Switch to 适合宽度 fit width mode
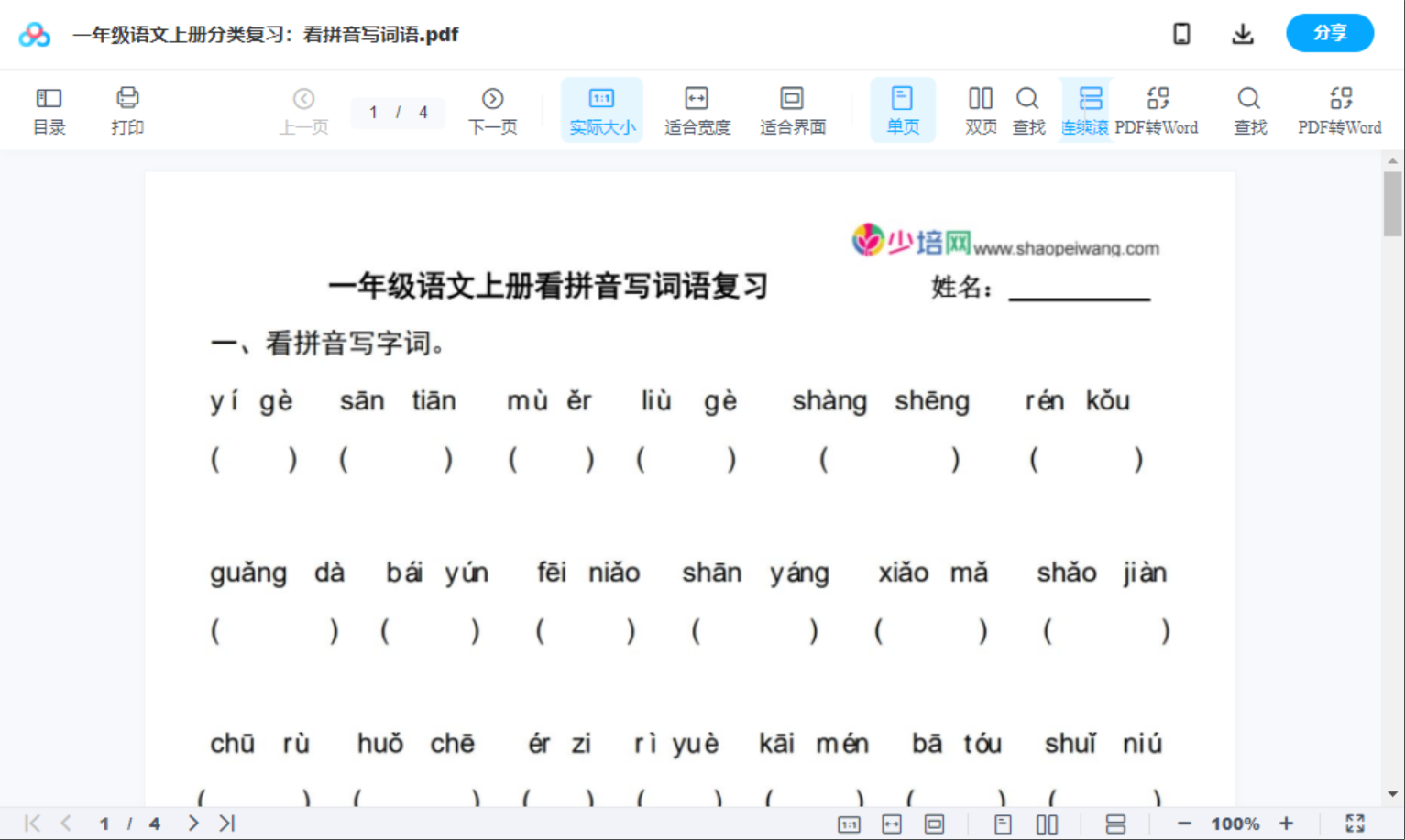Image resolution: width=1405 pixels, height=840 pixels. click(697, 109)
